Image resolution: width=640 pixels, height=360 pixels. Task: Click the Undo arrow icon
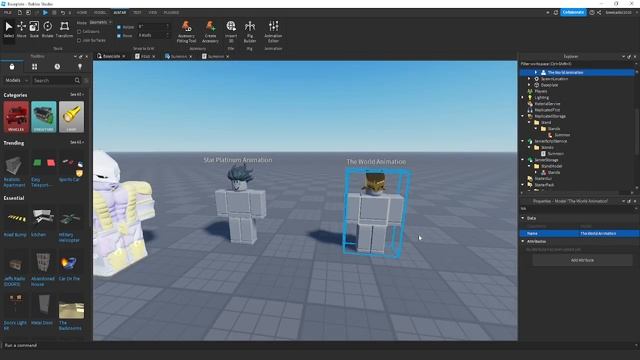coord(62,13)
